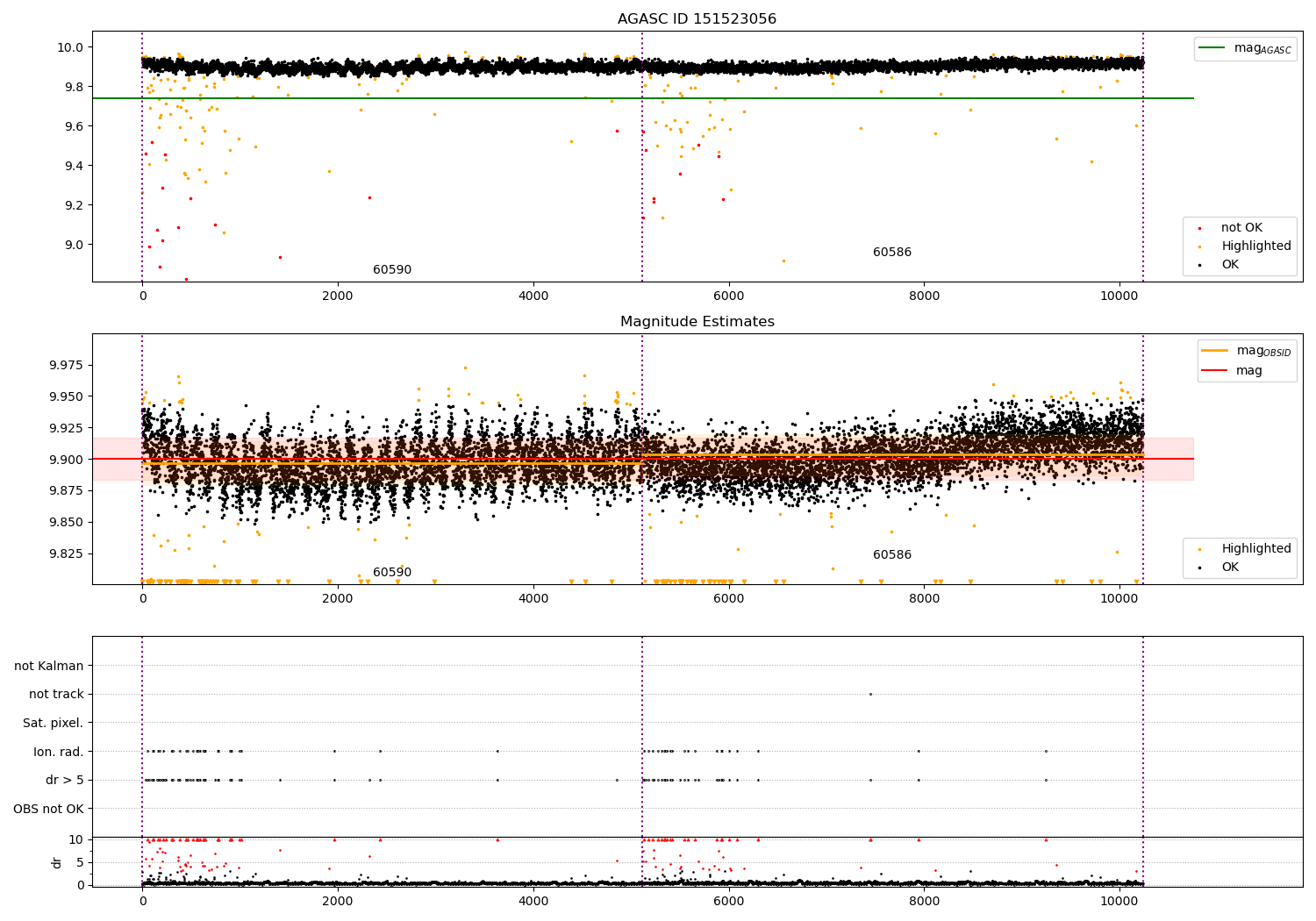
Task: Click '6000' x-tick under the top plot
Action: click(x=729, y=296)
